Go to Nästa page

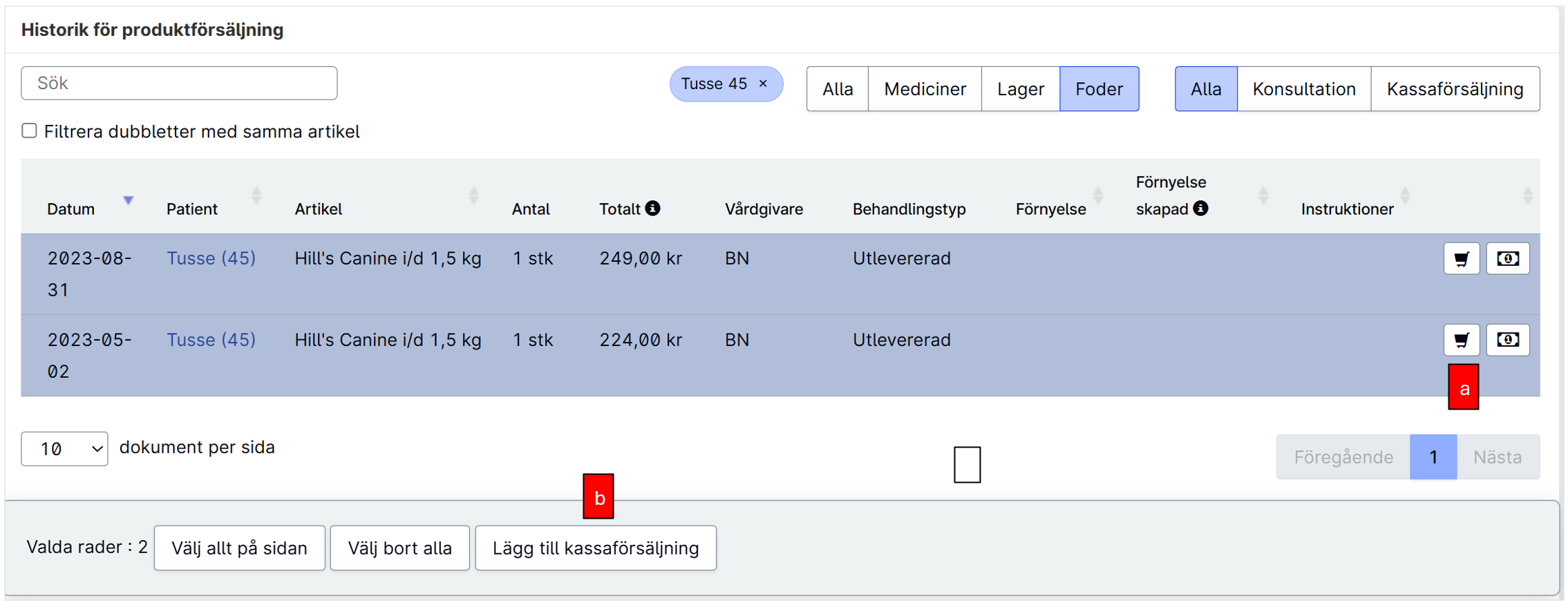pyautogui.click(x=1498, y=457)
